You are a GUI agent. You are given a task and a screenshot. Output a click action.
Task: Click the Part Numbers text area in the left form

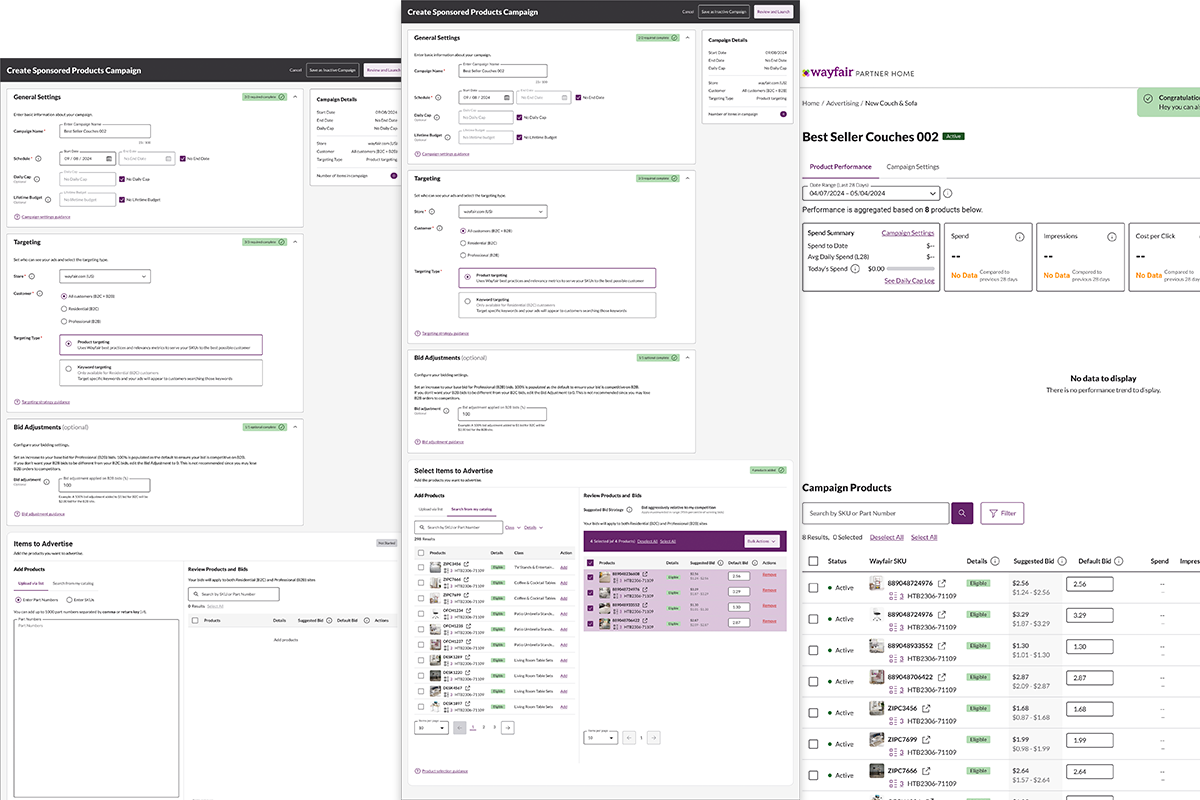pyautogui.click(x=97, y=708)
